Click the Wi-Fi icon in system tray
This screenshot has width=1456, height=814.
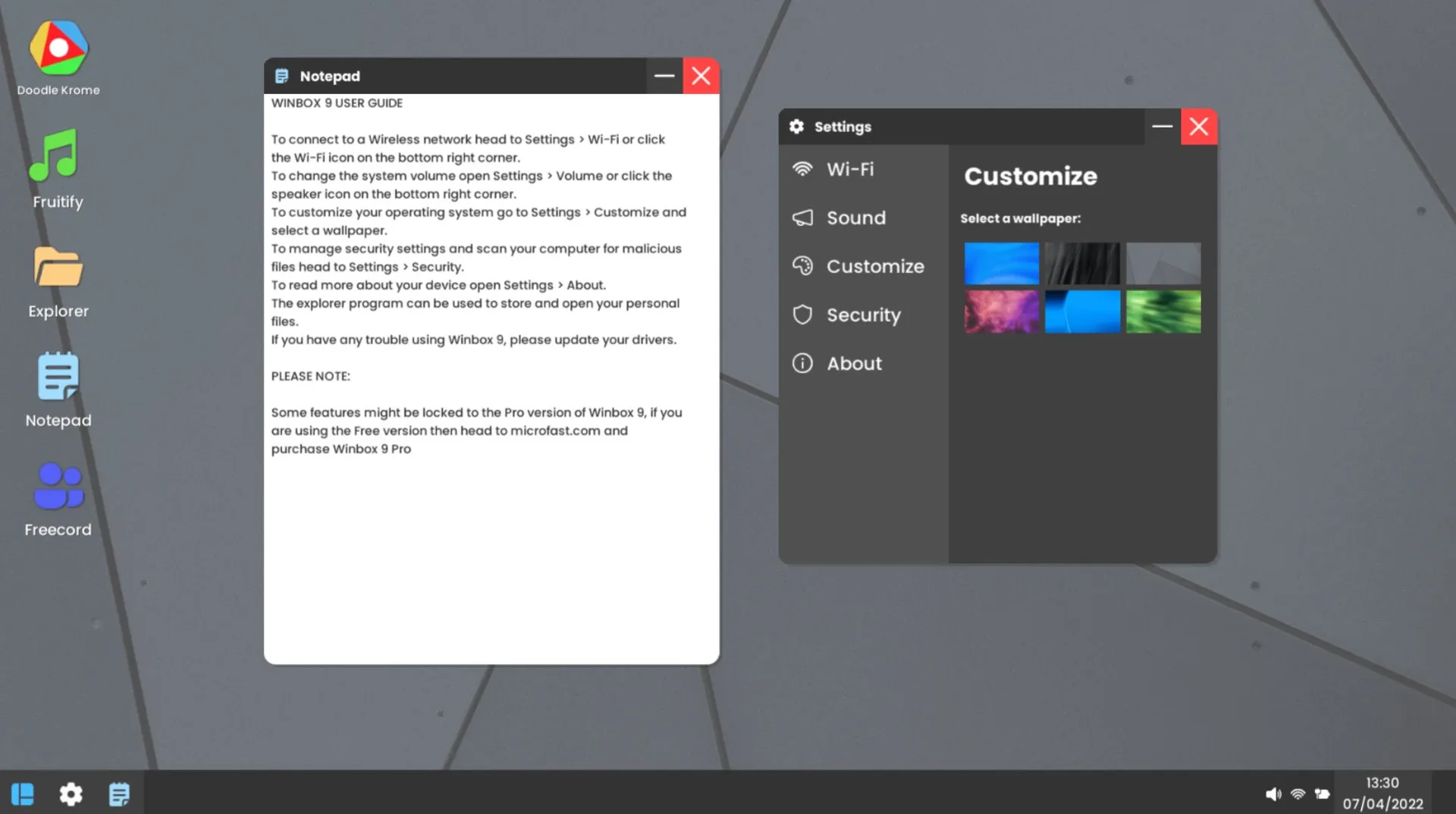(1298, 794)
